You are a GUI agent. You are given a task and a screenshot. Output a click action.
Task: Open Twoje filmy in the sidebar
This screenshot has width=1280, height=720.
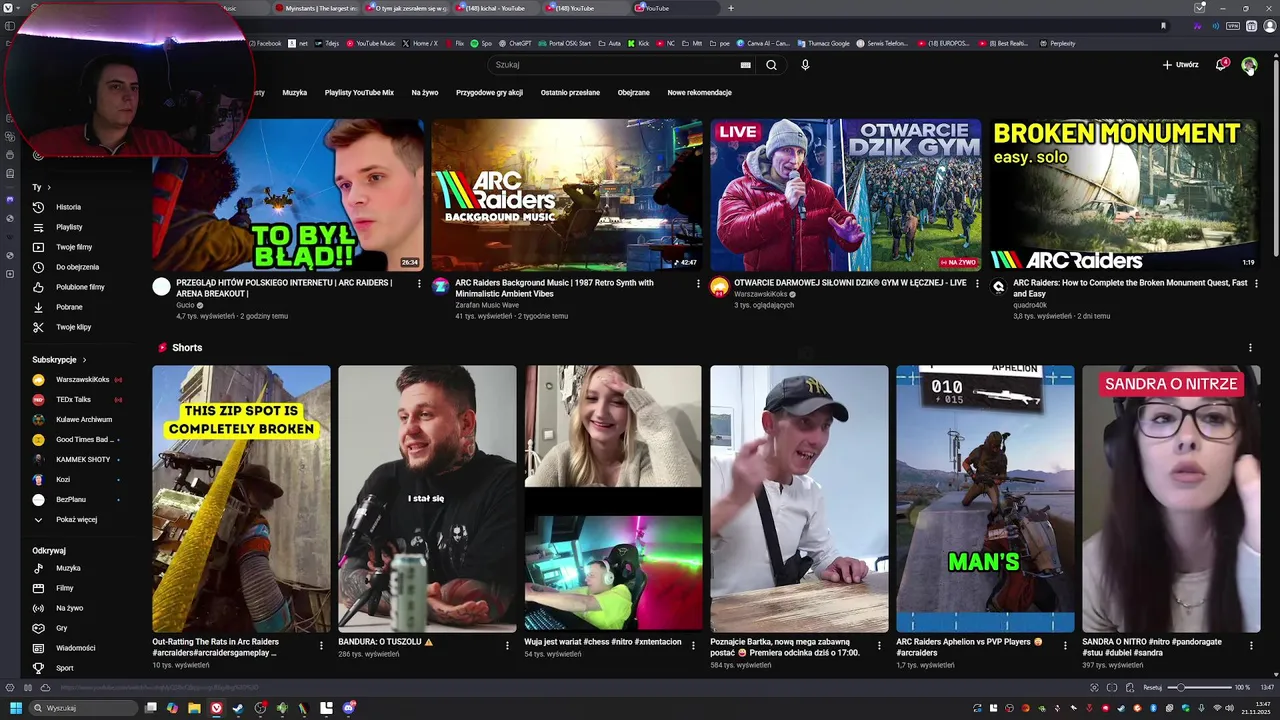[x=74, y=247]
